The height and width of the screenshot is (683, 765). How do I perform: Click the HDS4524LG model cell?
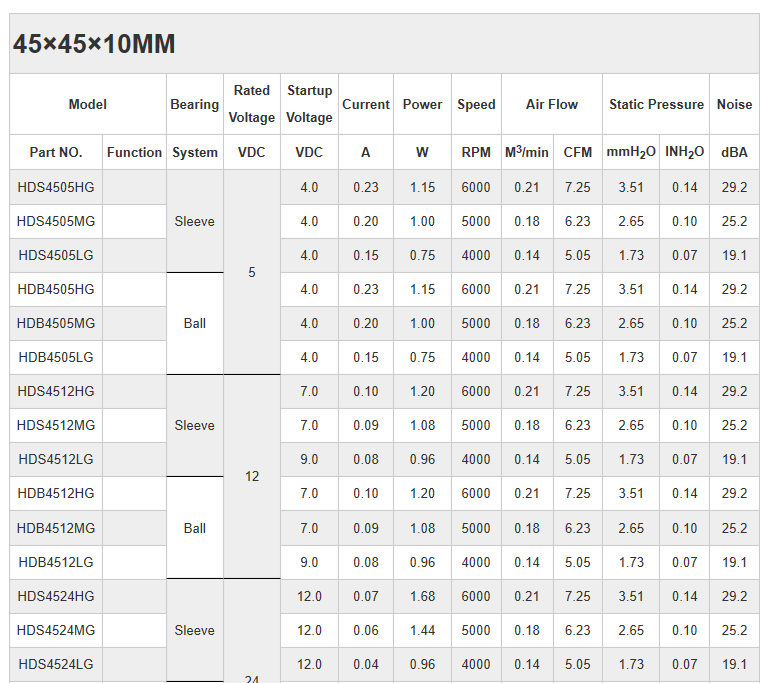(x=56, y=664)
